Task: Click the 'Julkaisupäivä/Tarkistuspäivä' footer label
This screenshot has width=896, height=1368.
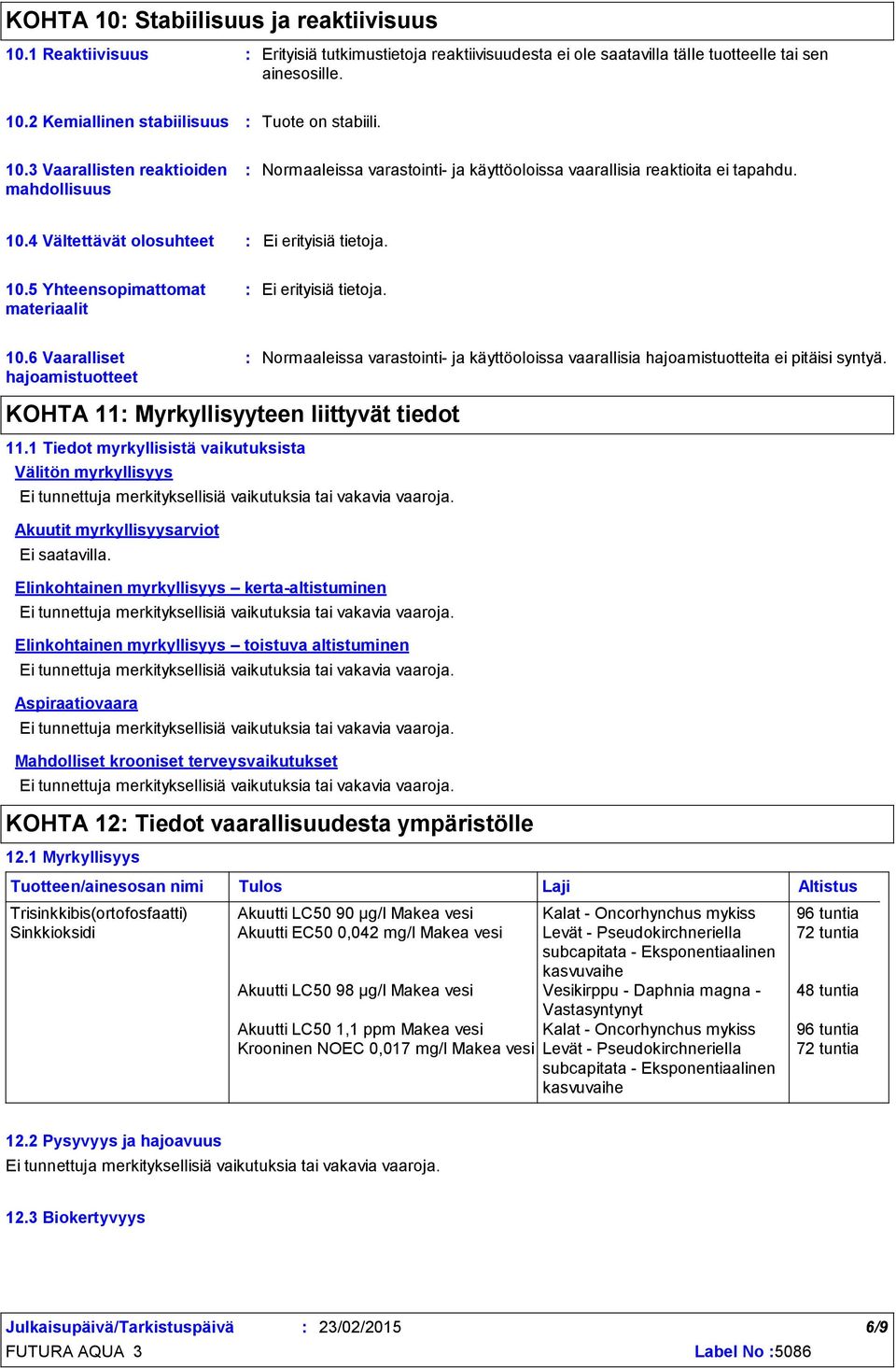Action: [x=119, y=1327]
